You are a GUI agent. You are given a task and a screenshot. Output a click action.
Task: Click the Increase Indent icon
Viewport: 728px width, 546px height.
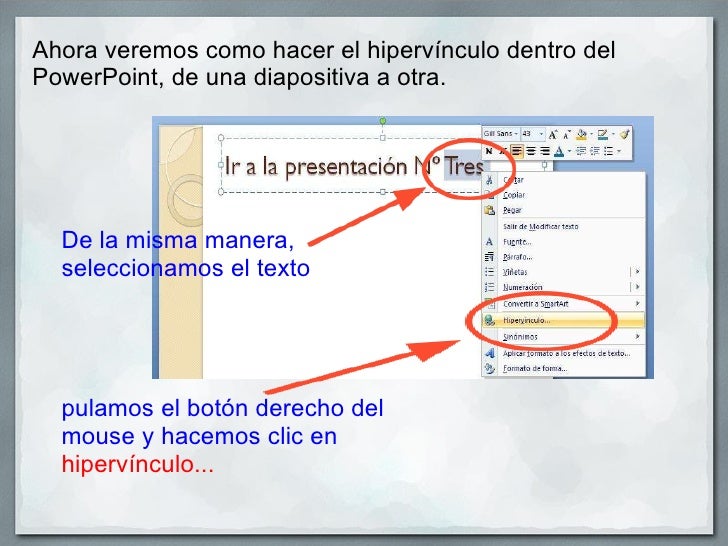(x=595, y=151)
